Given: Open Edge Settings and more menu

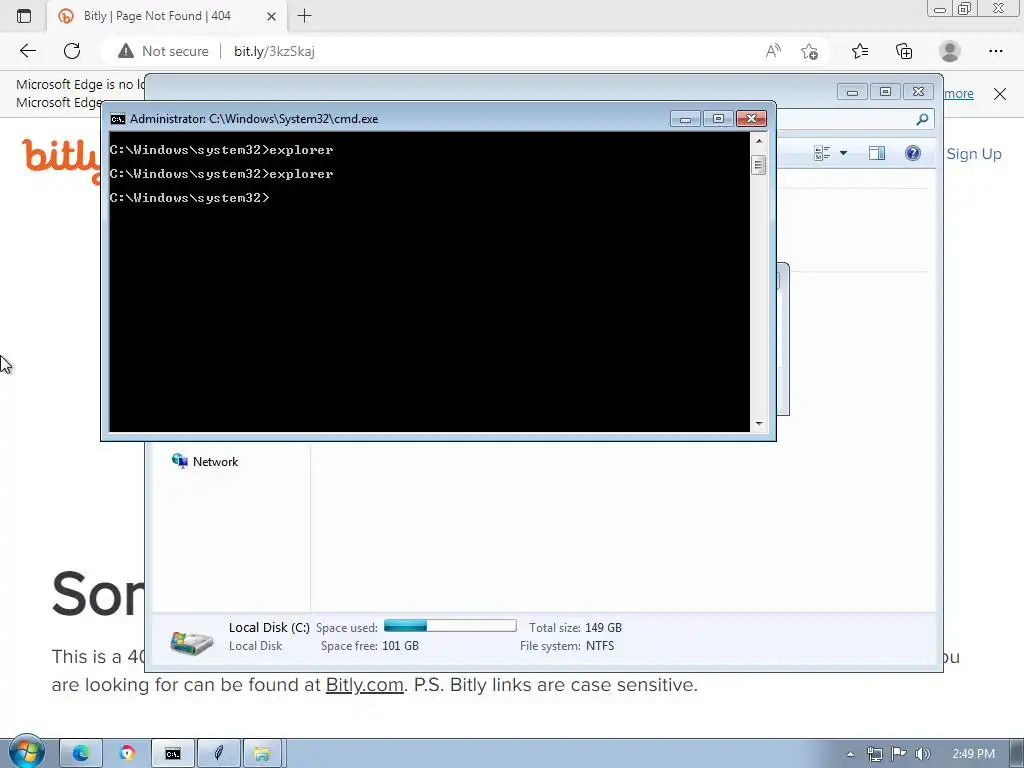Looking at the screenshot, I should (x=995, y=51).
